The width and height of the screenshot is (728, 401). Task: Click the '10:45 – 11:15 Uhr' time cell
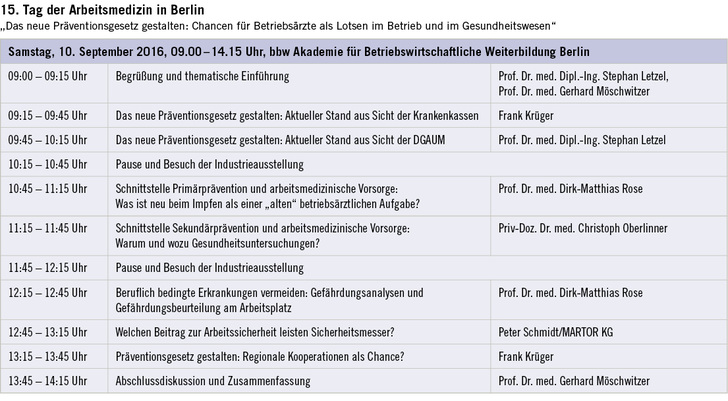47,188
